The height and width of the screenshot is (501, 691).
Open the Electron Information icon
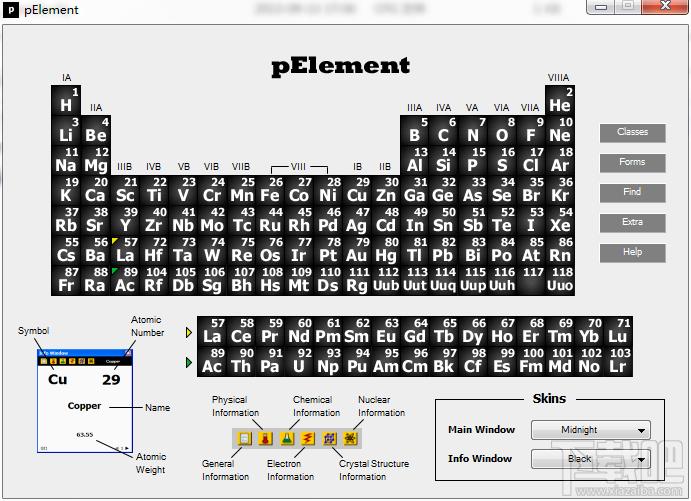tap(308, 438)
